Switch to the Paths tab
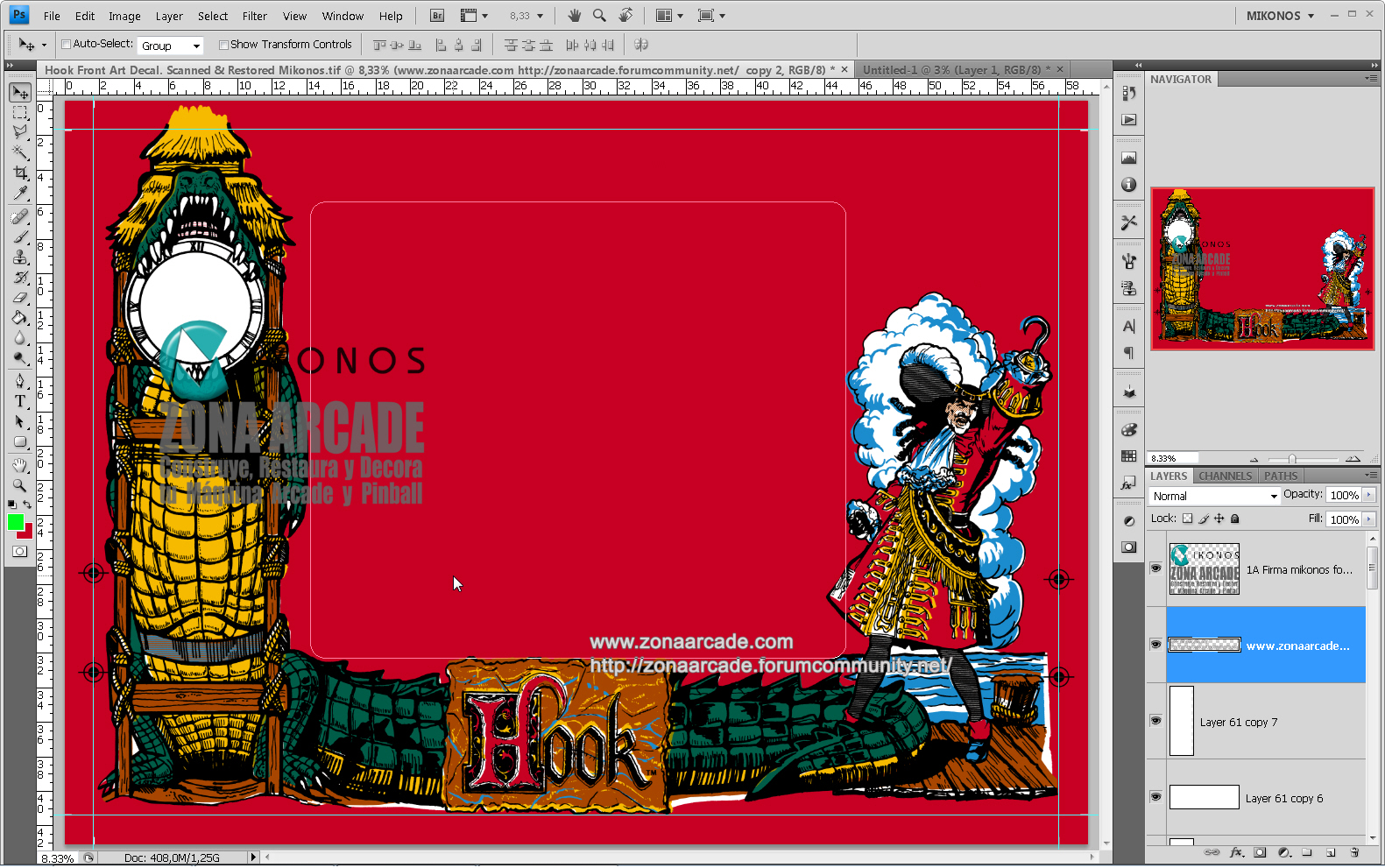 point(1281,476)
